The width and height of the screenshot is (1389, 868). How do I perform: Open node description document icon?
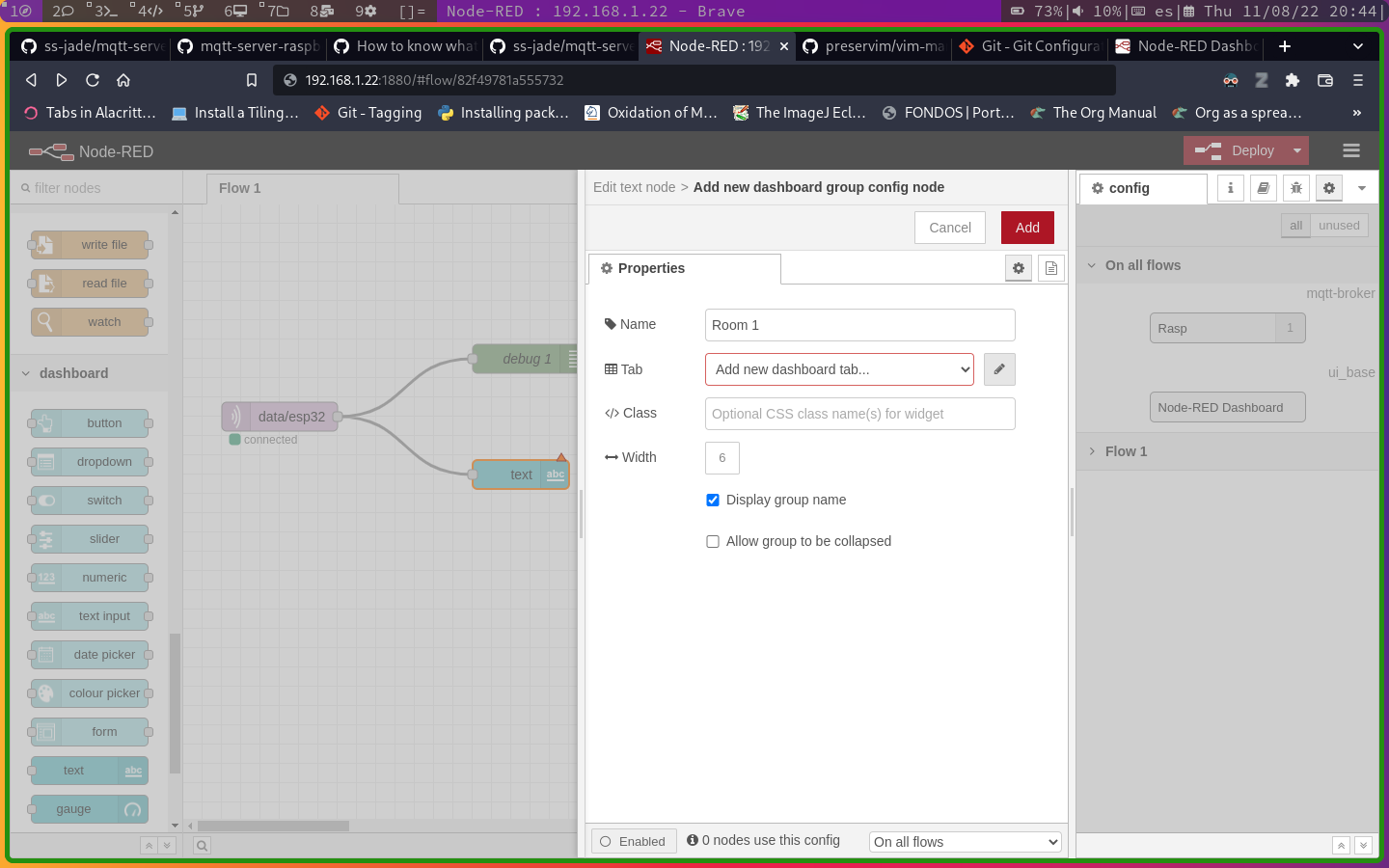tap(1051, 268)
